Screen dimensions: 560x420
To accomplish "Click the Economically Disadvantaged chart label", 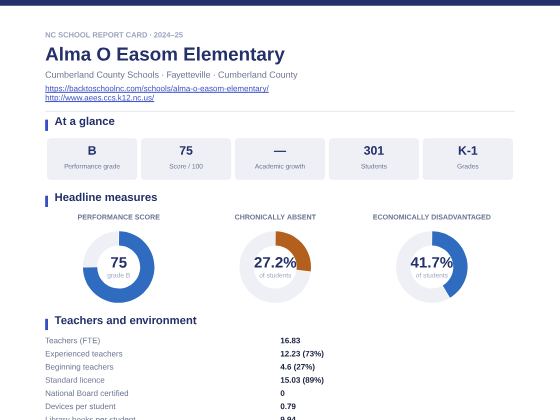I will pyautogui.click(x=432, y=217).
